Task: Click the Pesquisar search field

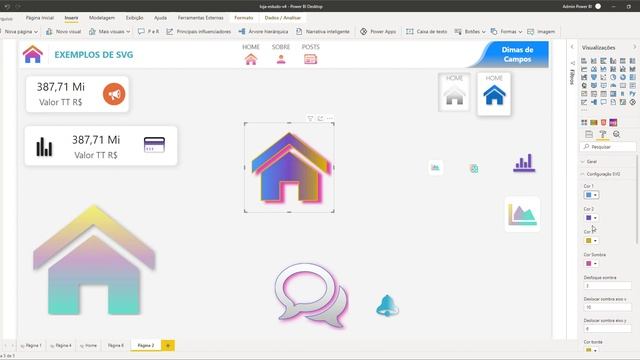Action: 608,147
